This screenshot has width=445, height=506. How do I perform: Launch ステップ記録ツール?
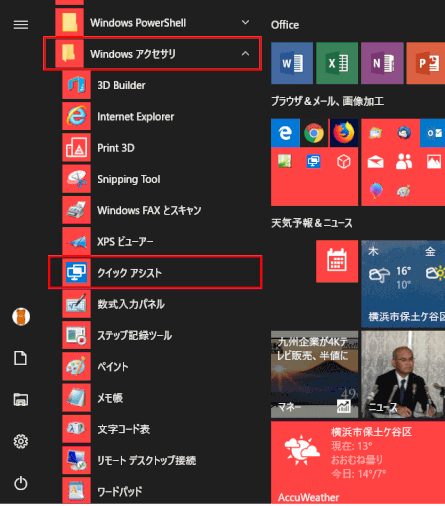click(x=162, y=335)
